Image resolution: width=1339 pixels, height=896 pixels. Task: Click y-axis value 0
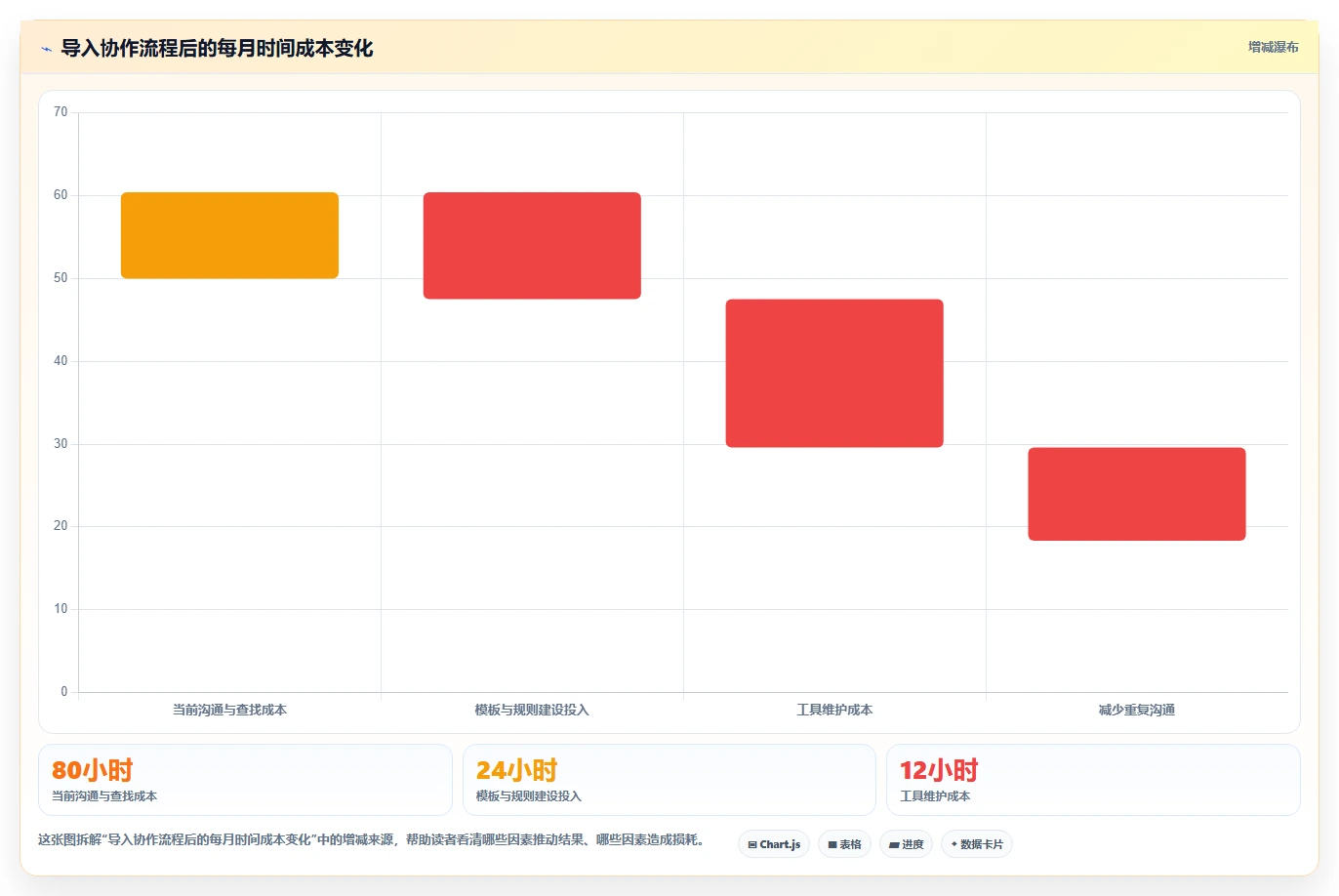[x=64, y=692]
